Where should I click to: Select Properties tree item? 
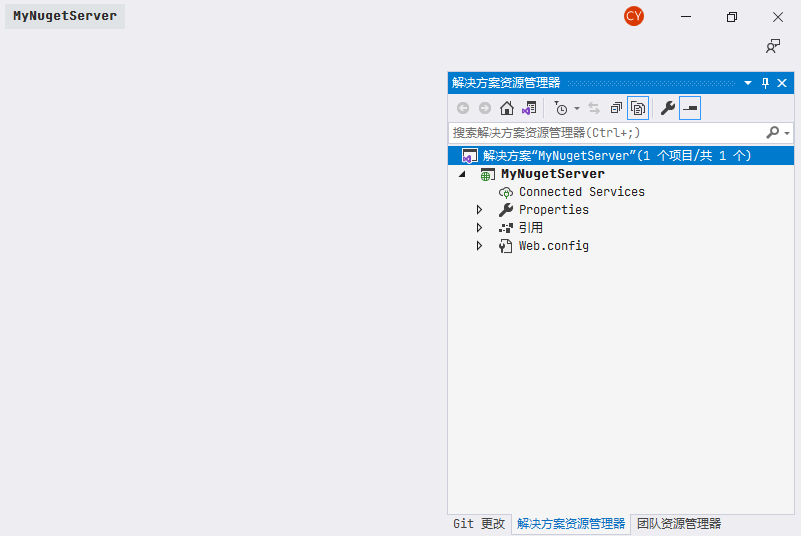(x=554, y=209)
